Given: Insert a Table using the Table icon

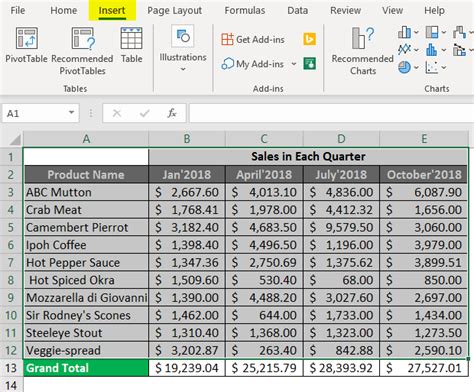Looking at the screenshot, I should 131,38.
